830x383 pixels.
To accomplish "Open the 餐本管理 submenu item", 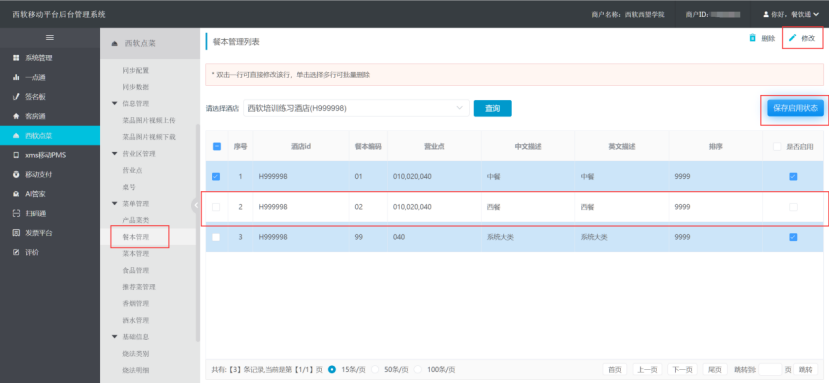I will tap(136, 237).
